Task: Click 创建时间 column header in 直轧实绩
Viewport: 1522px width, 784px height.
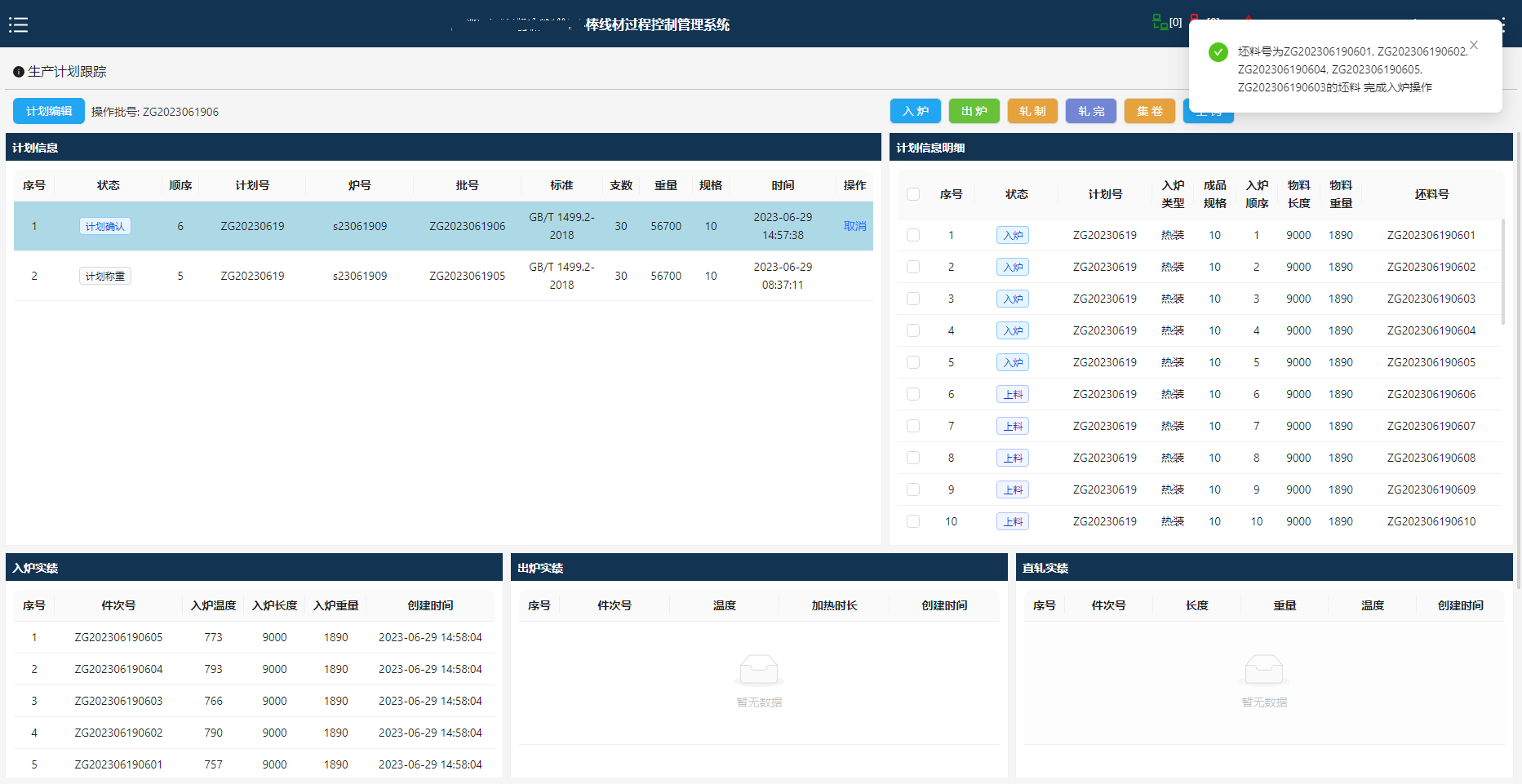Action: coord(1460,605)
